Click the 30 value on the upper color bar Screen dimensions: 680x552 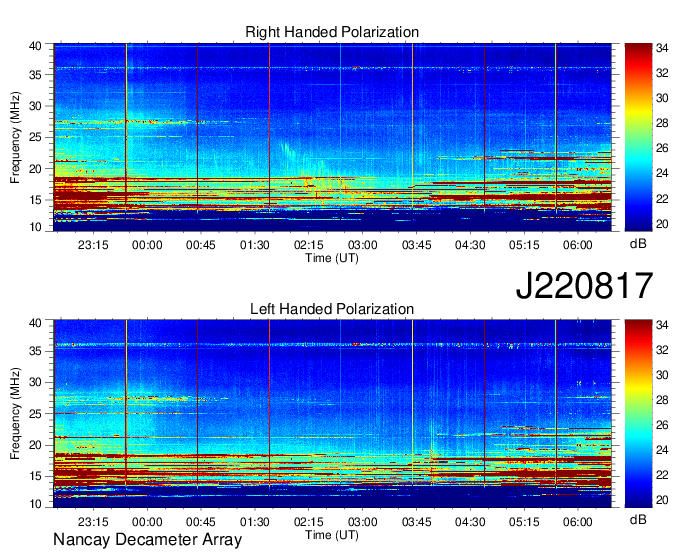[x=662, y=98]
